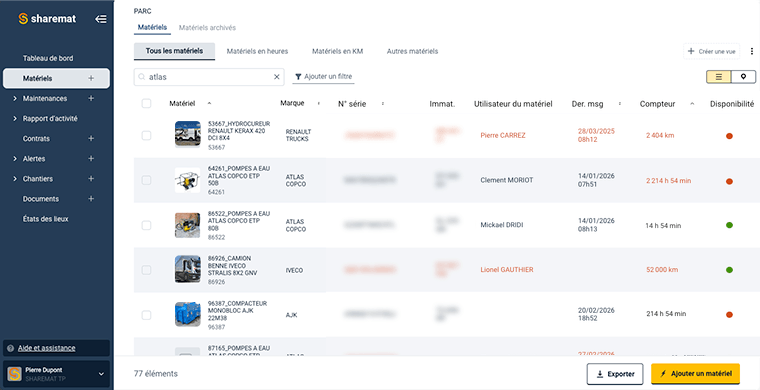The image size is (760, 390).
Task: Collapse the sidebar with the arrow icon
Action: point(101,19)
